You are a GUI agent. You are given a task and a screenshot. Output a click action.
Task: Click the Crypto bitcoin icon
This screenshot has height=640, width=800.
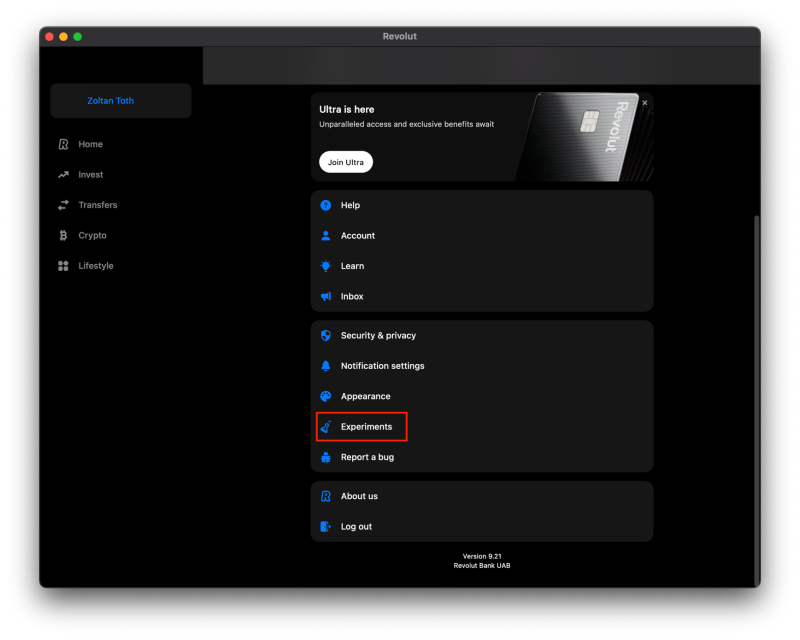63,235
